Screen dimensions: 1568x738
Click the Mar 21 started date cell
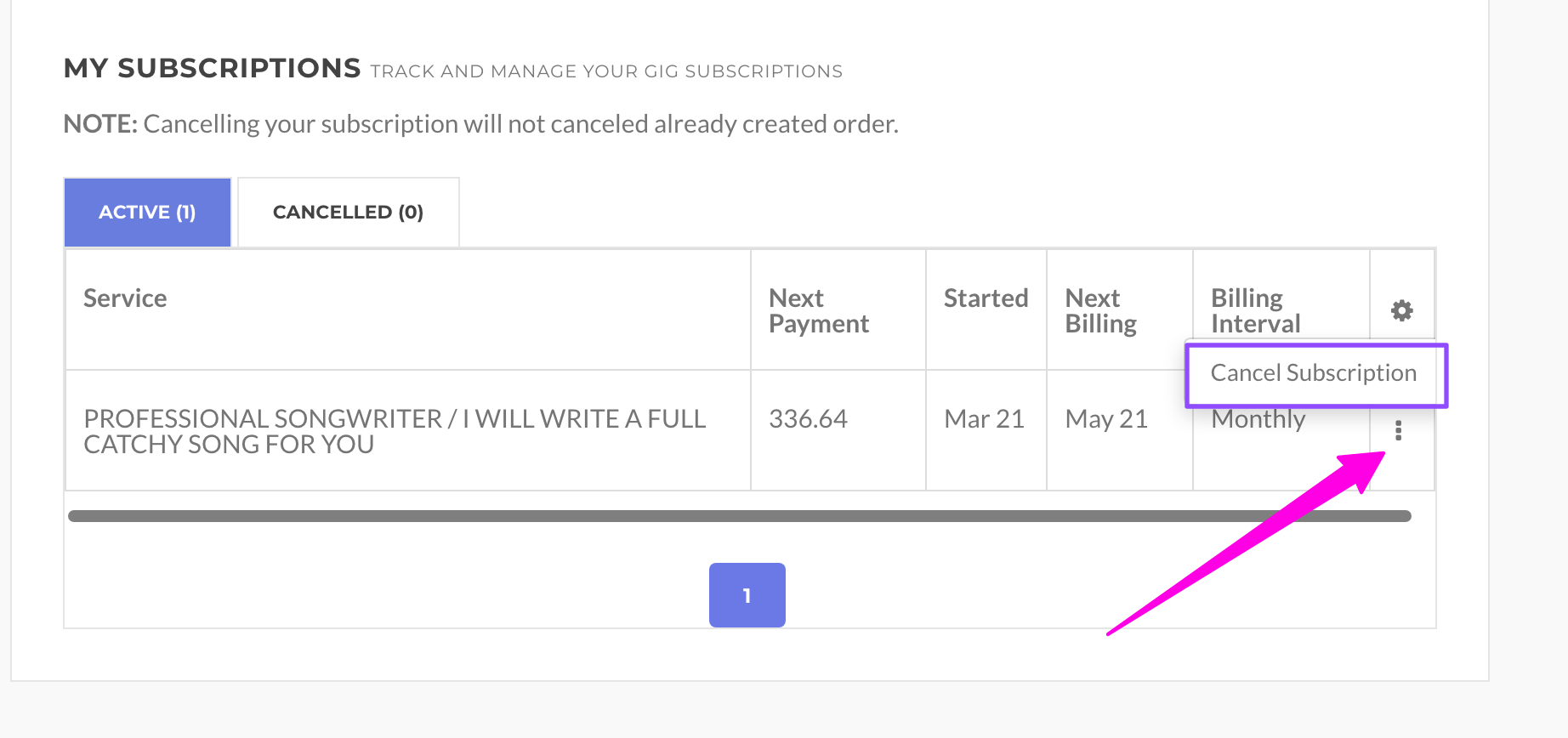(x=984, y=419)
